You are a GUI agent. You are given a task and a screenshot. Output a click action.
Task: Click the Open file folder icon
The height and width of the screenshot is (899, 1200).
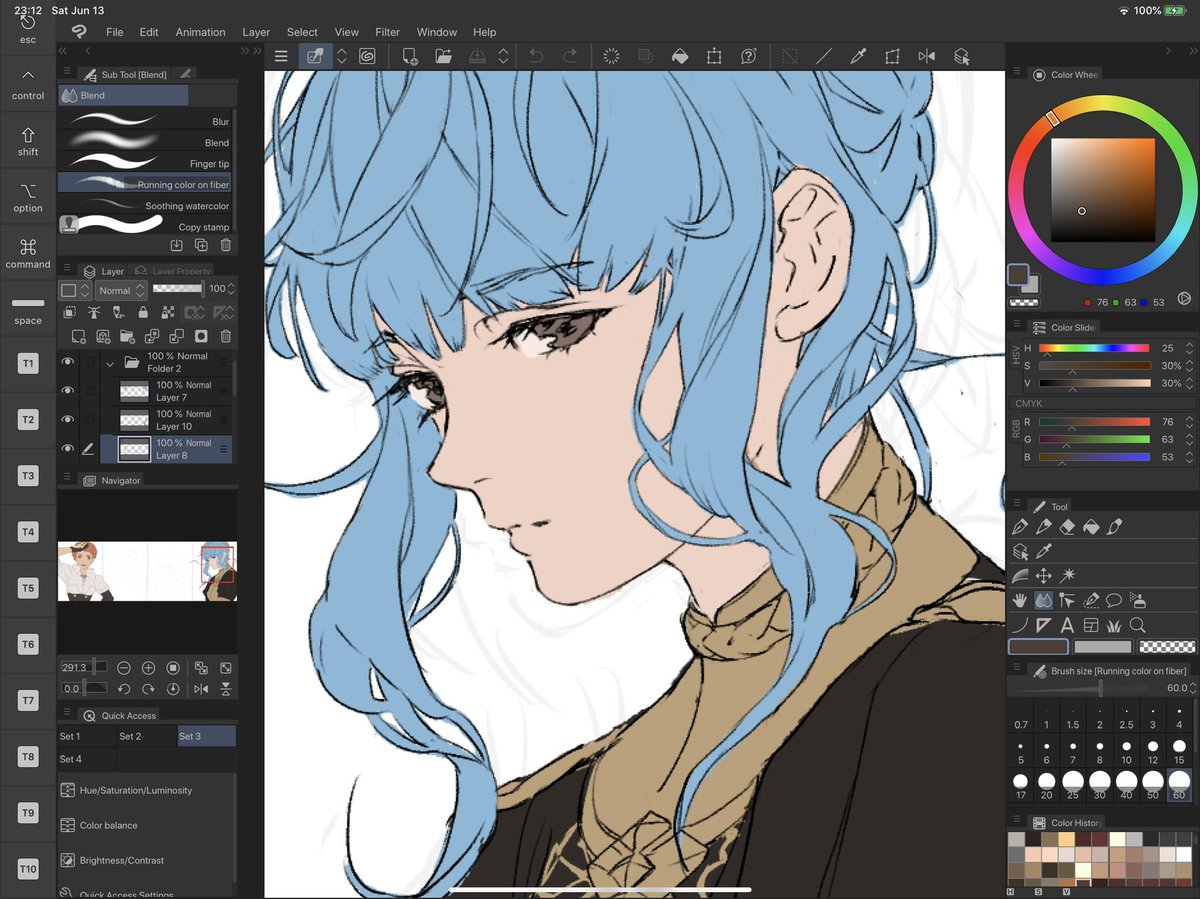pyautogui.click(x=443, y=57)
